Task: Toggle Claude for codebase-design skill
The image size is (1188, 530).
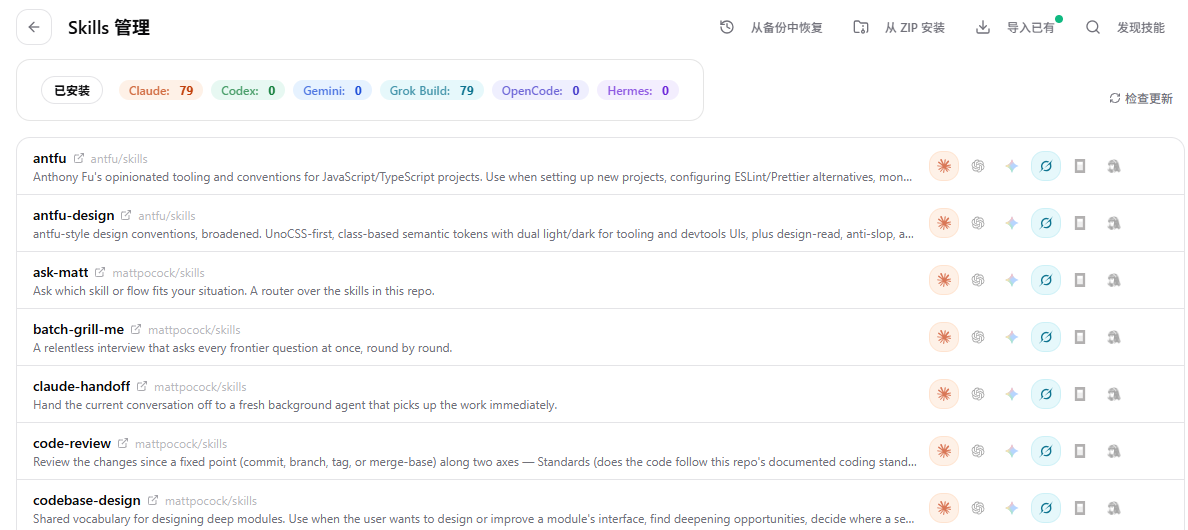Action: tap(944, 507)
